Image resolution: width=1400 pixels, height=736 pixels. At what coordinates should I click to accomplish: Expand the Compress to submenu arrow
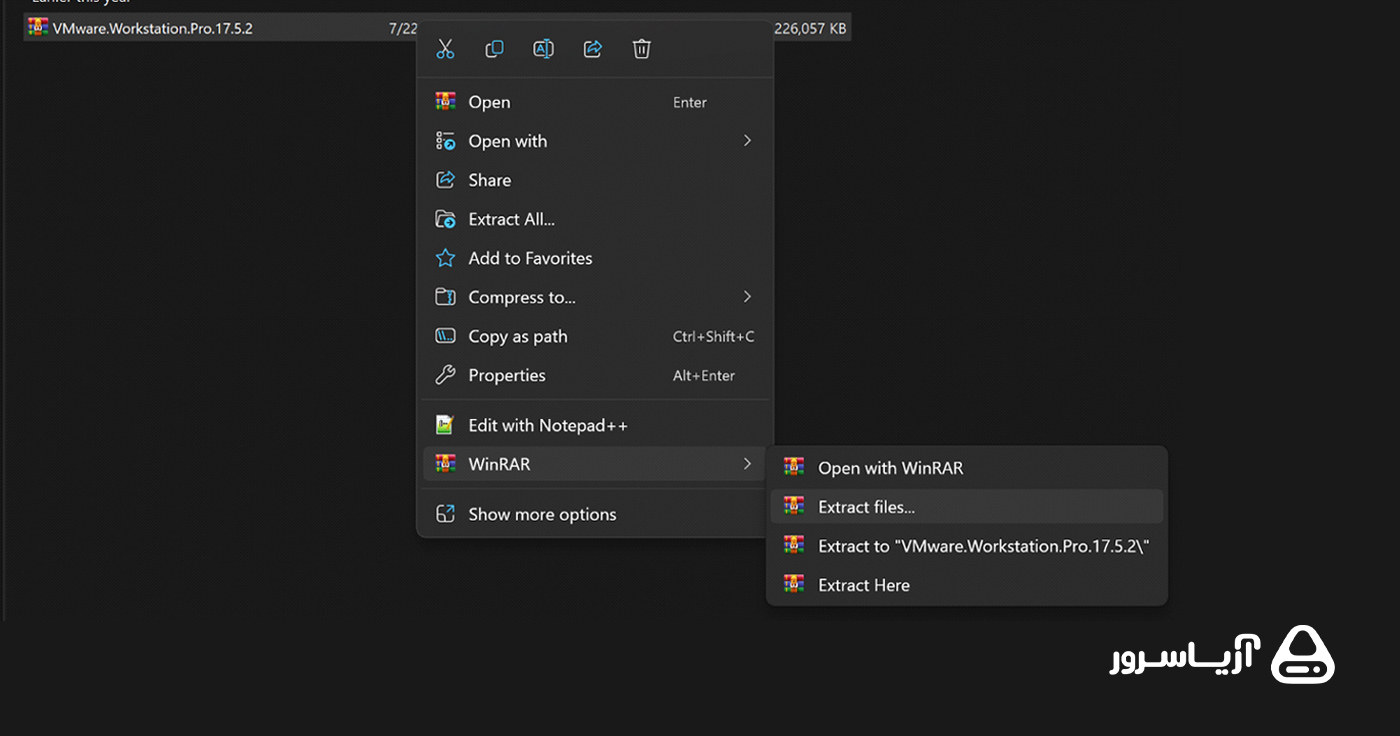click(747, 297)
